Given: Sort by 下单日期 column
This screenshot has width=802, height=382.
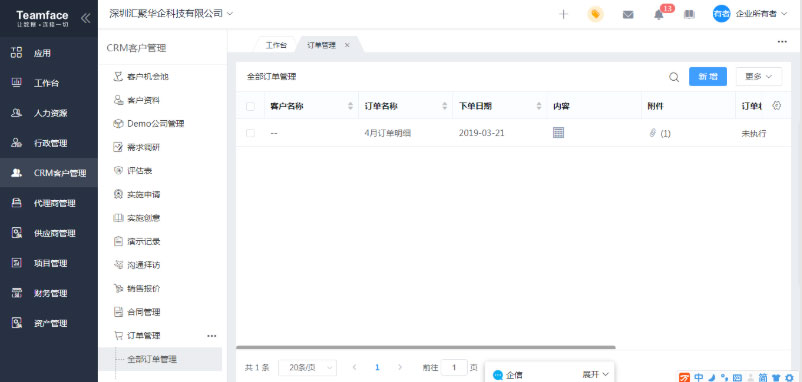Looking at the screenshot, I should tap(539, 106).
